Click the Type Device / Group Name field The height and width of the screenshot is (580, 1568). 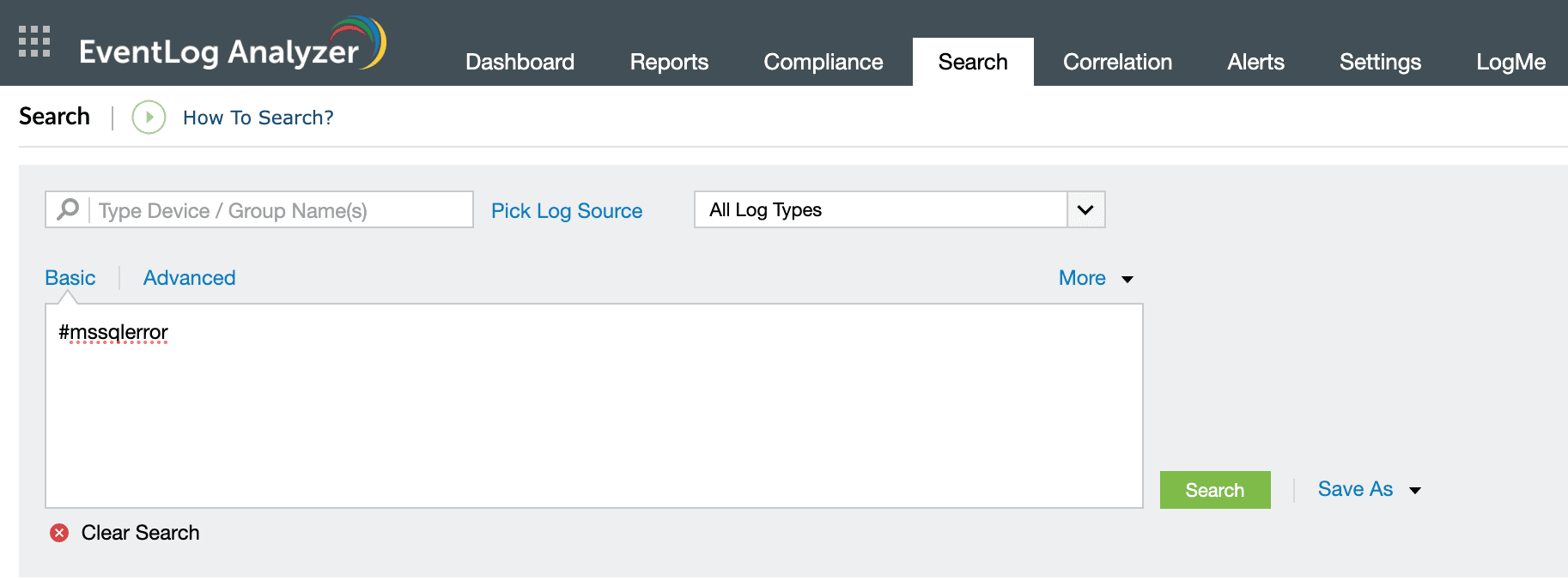[279, 210]
